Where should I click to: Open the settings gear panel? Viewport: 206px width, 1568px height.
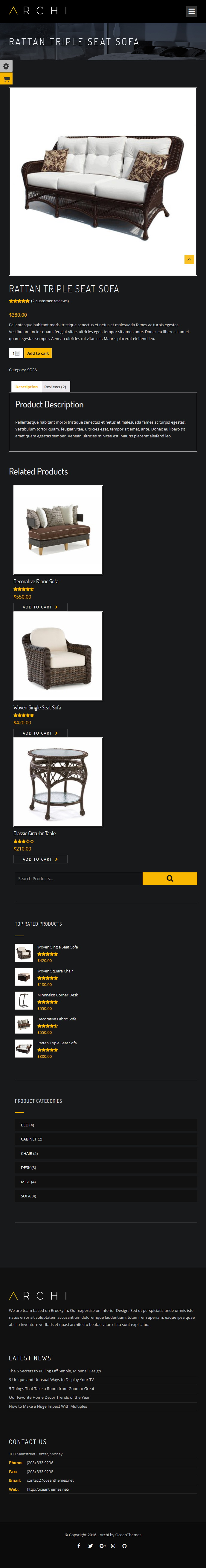(x=6, y=66)
